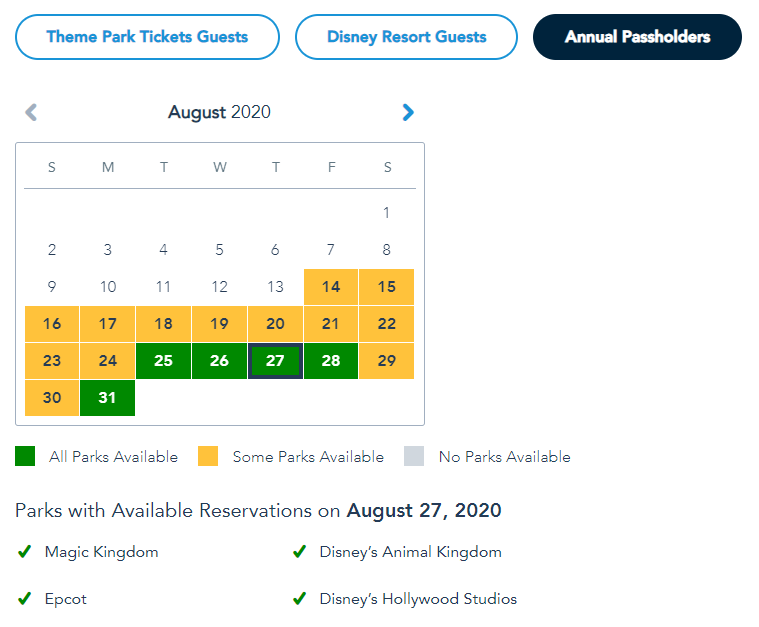
Task: Choose August 31 on the calendar
Action: (108, 398)
